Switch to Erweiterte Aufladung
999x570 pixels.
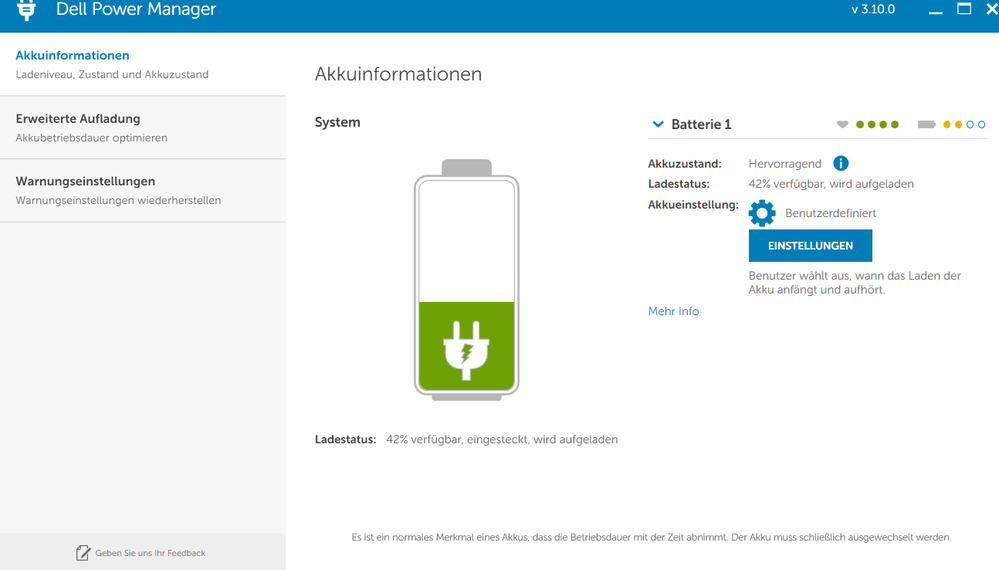[x=143, y=127]
